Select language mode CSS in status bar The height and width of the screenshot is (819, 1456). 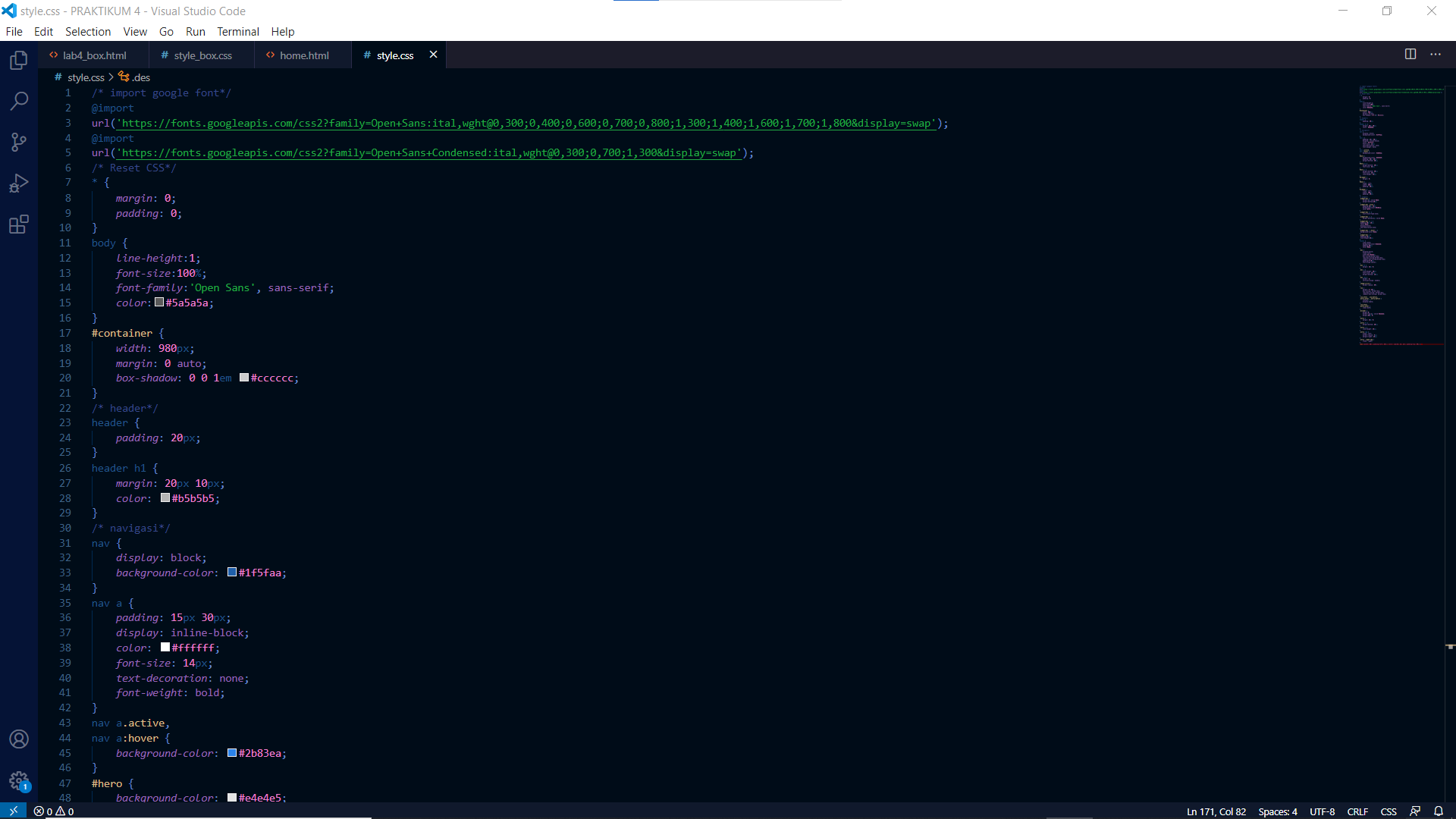pos(1389,811)
